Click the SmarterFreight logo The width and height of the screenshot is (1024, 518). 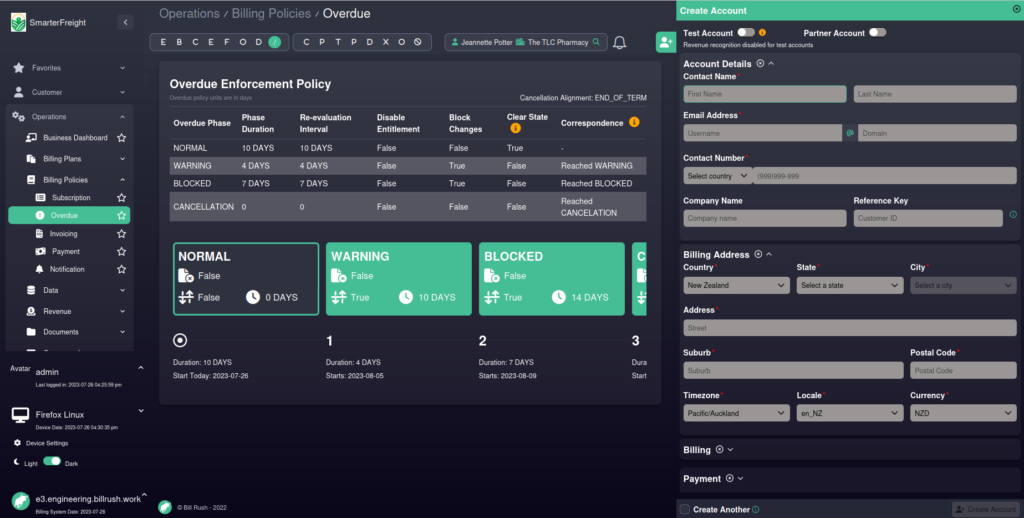coord(18,22)
